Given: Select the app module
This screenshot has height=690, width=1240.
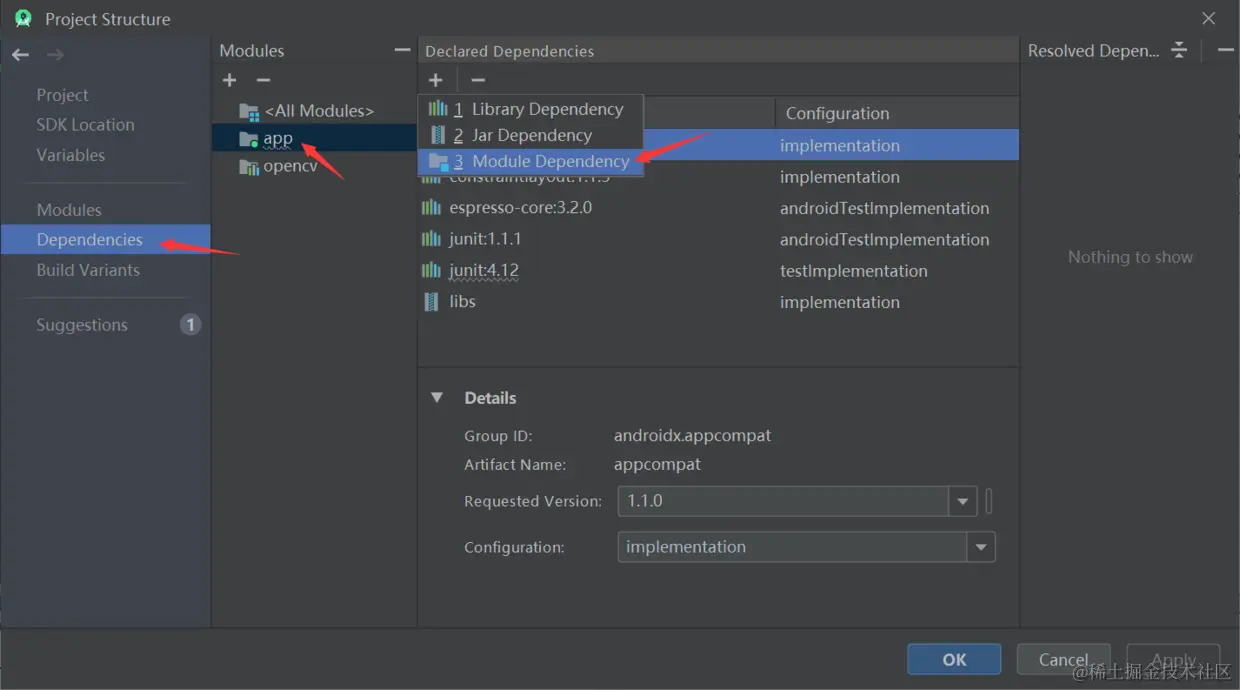Looking at the screenshot, I should (314, 139).
